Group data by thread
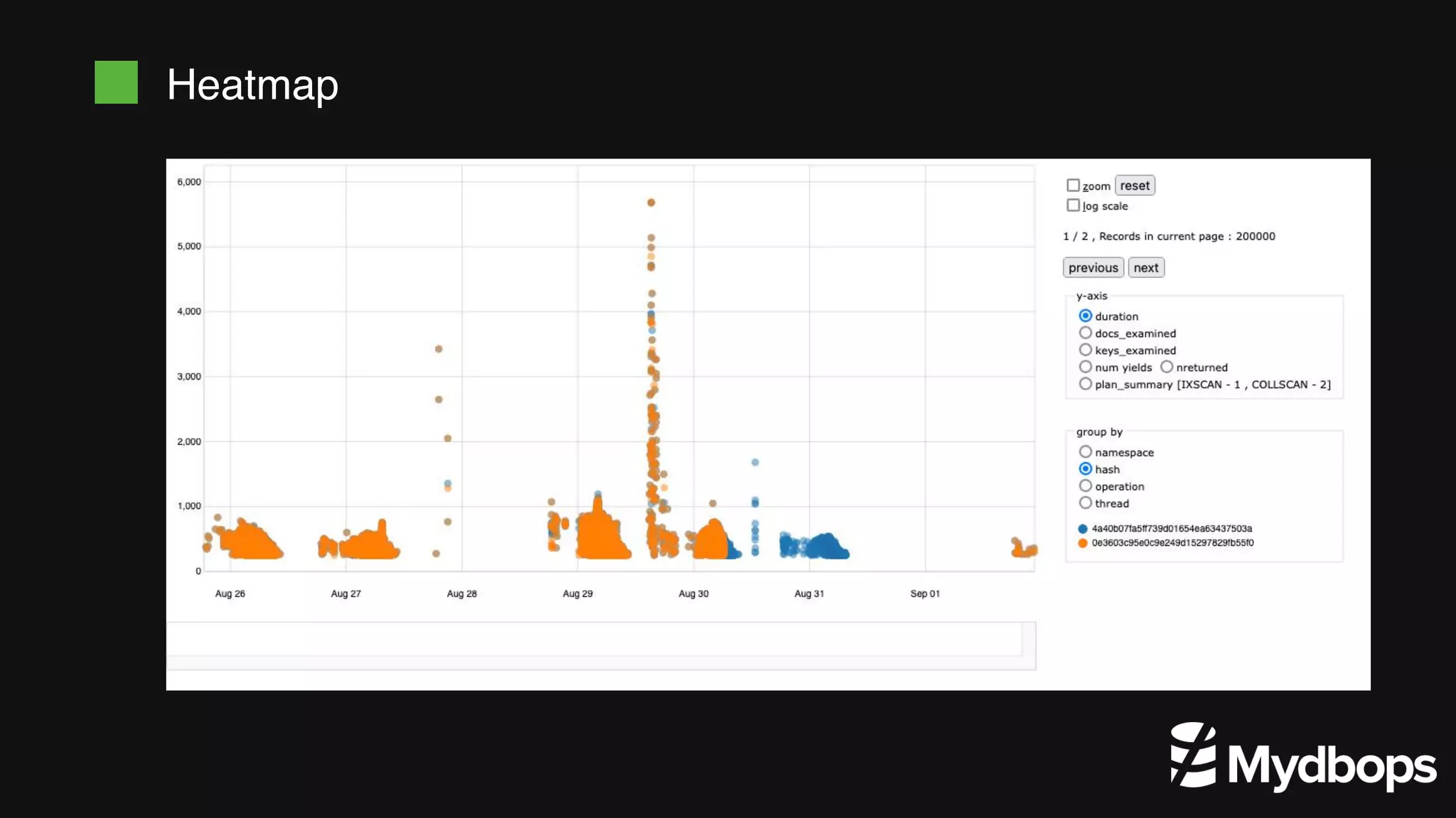The height and width of the screenshot is (818, 1456). 1085,503
